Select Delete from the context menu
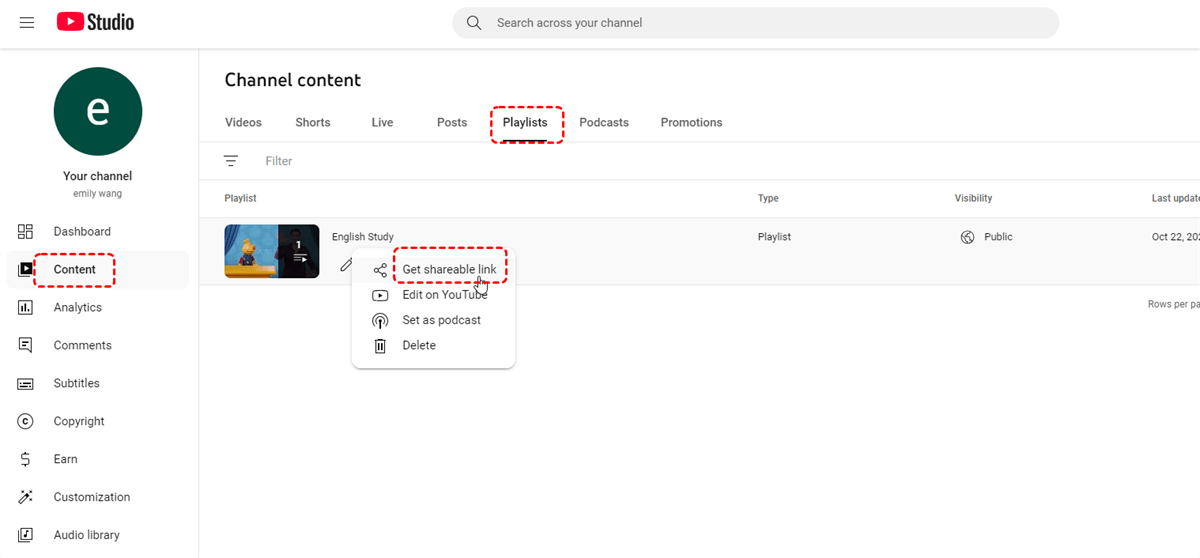Image resolution: width=1200 pixels, height=558 pixels. (x=419, y=346)
